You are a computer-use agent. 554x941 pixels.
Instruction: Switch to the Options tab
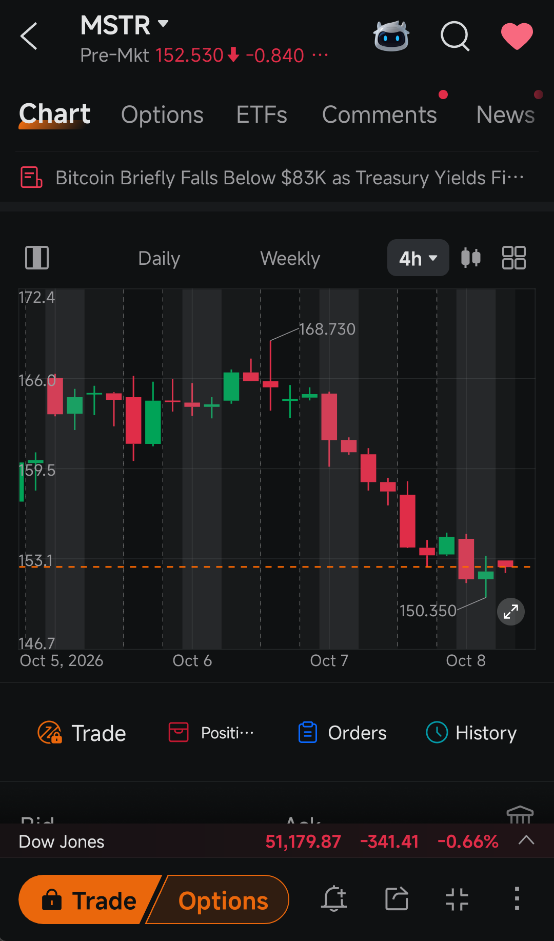(162, 115)
